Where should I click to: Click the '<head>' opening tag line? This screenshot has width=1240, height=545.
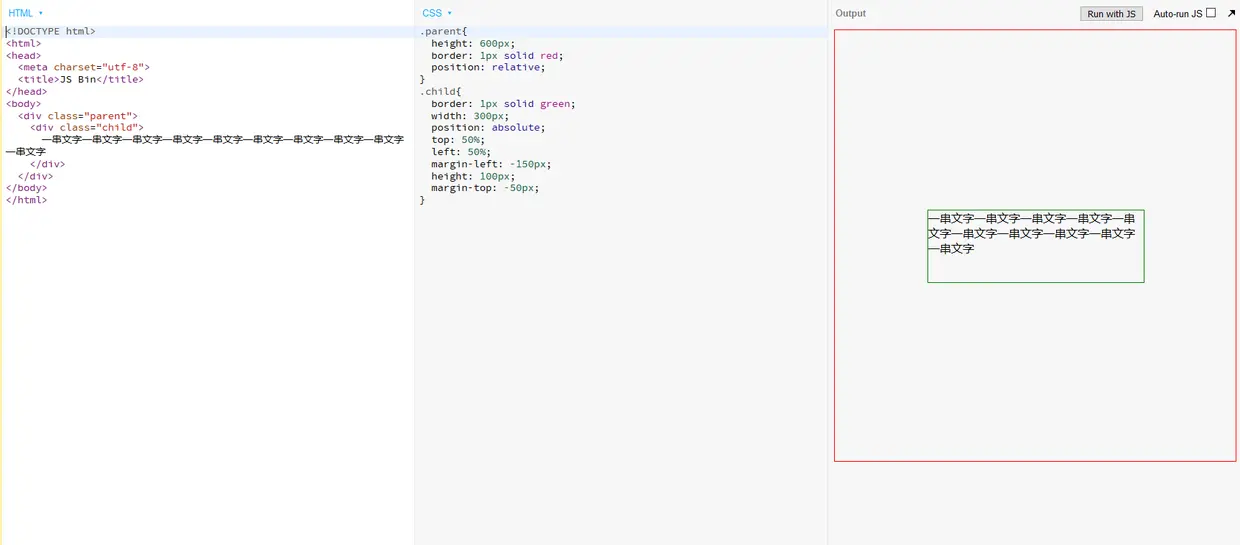[24, 55]
